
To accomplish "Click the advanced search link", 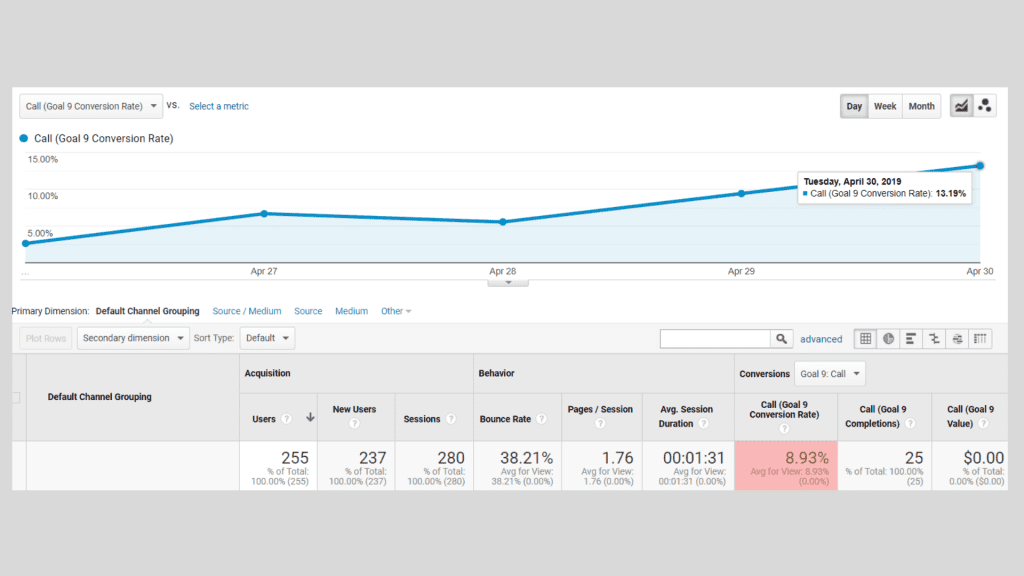I will [x=821, y=339].
